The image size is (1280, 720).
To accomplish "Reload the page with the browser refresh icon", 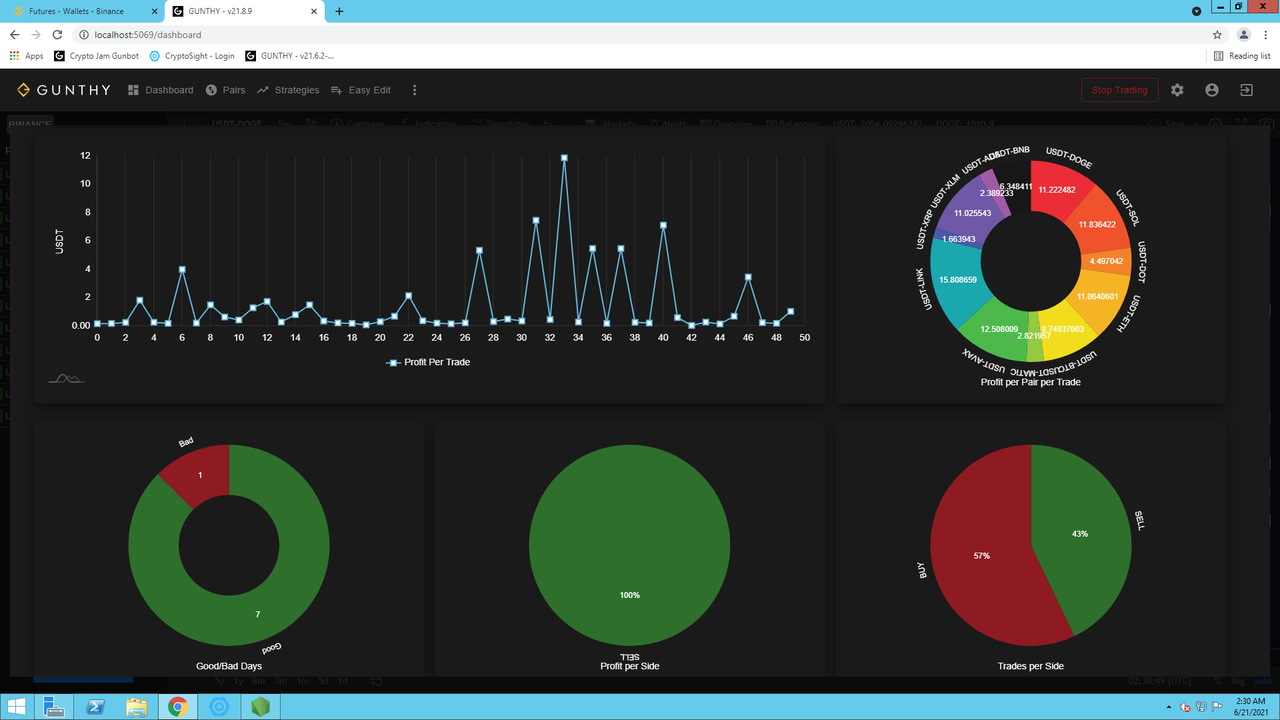I will click(x=58, y=34).
